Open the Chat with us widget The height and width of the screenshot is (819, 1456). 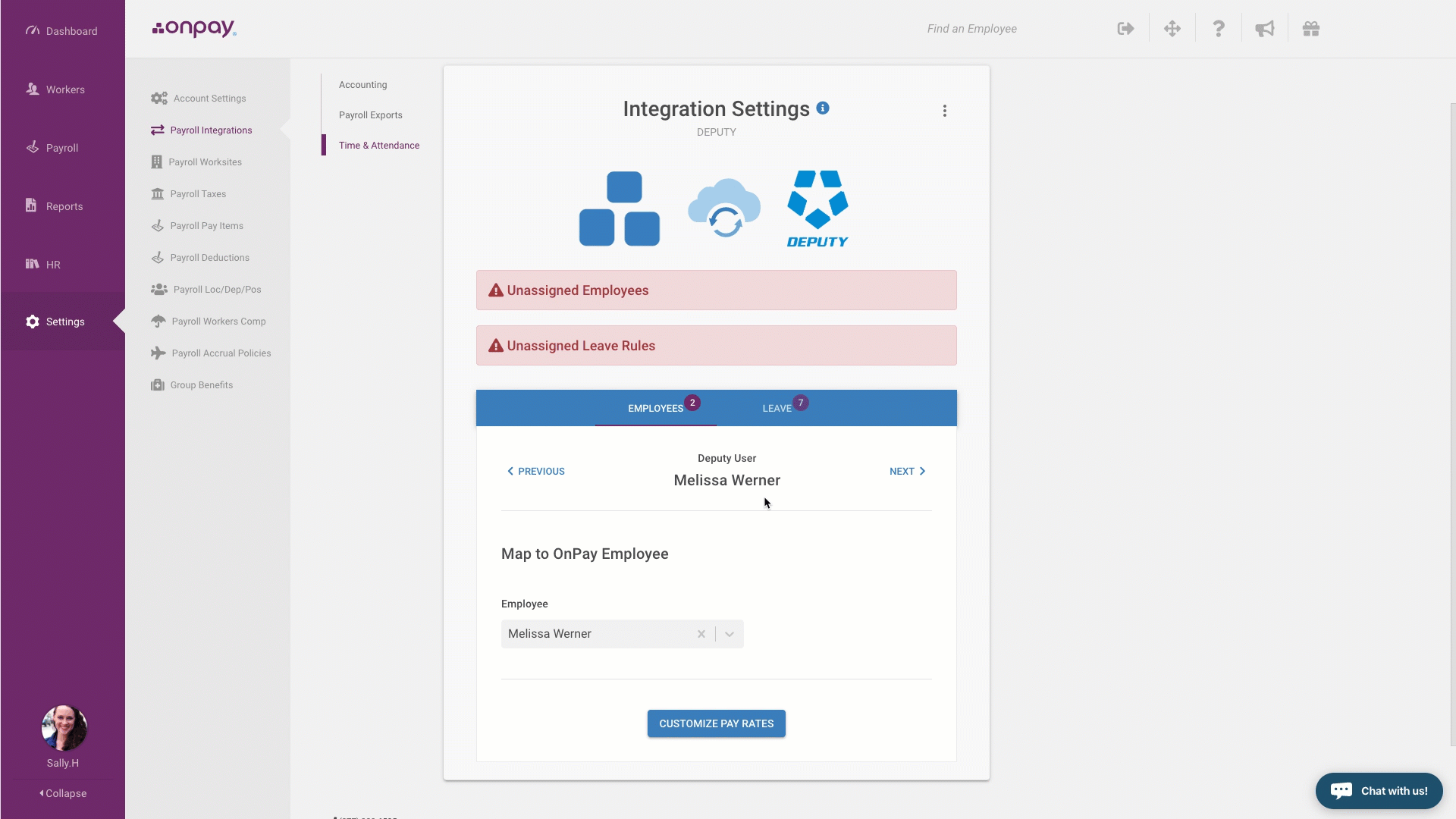coord(1379,791)
